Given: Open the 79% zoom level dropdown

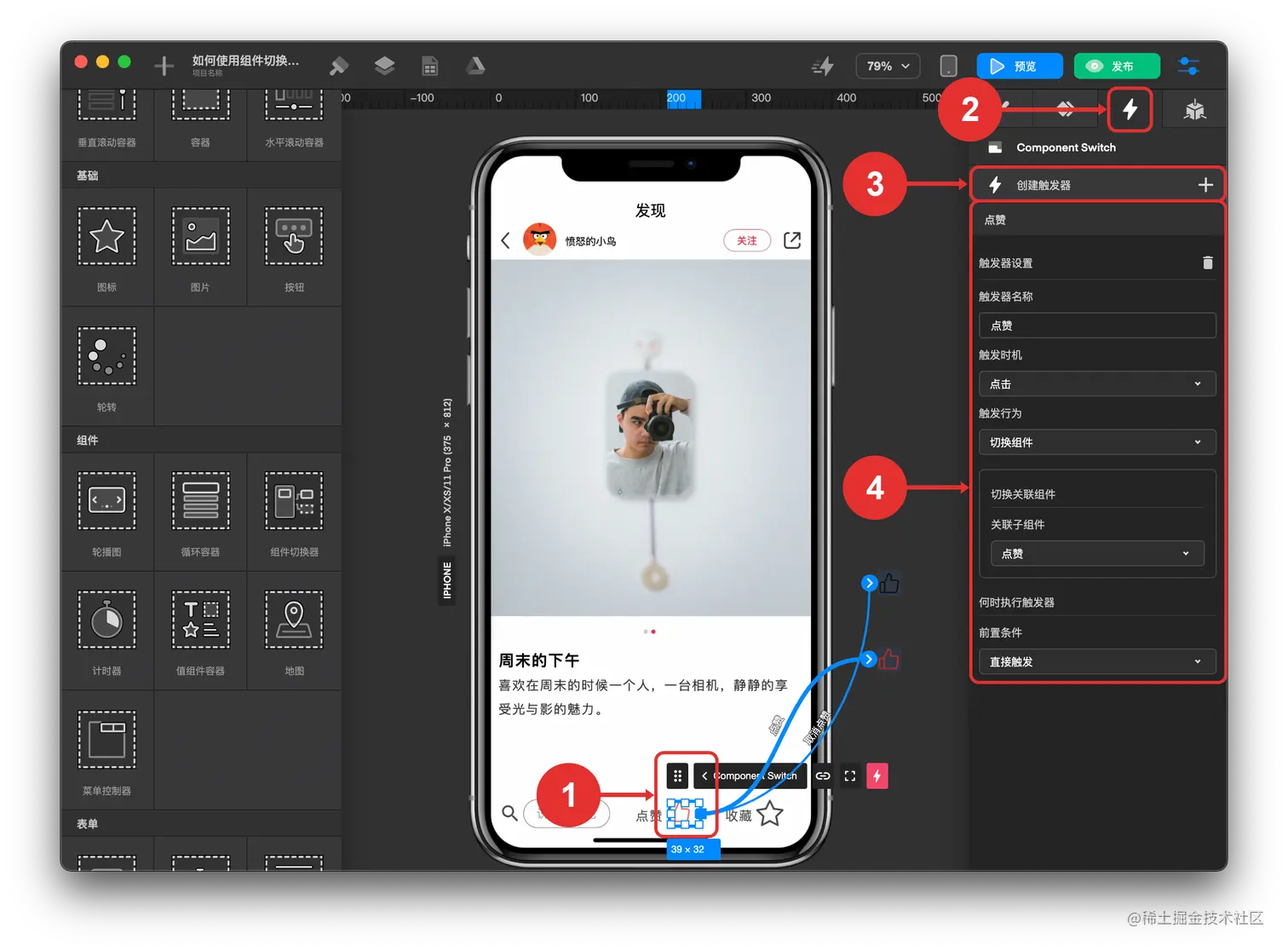Looking at the screenshot, I should tap(888, 66).
